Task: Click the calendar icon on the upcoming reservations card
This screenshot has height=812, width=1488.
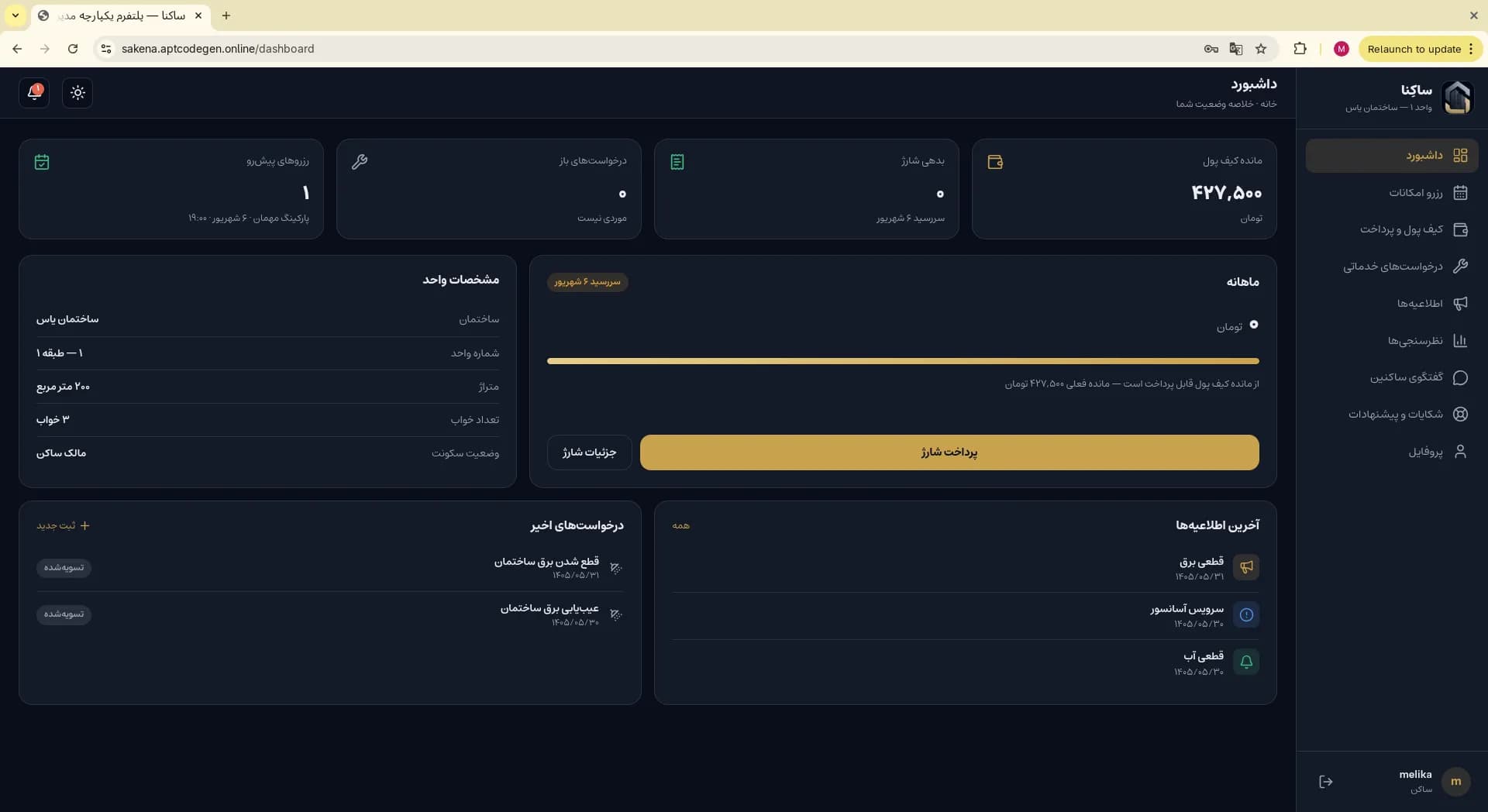Action: [x=42, y=162]
